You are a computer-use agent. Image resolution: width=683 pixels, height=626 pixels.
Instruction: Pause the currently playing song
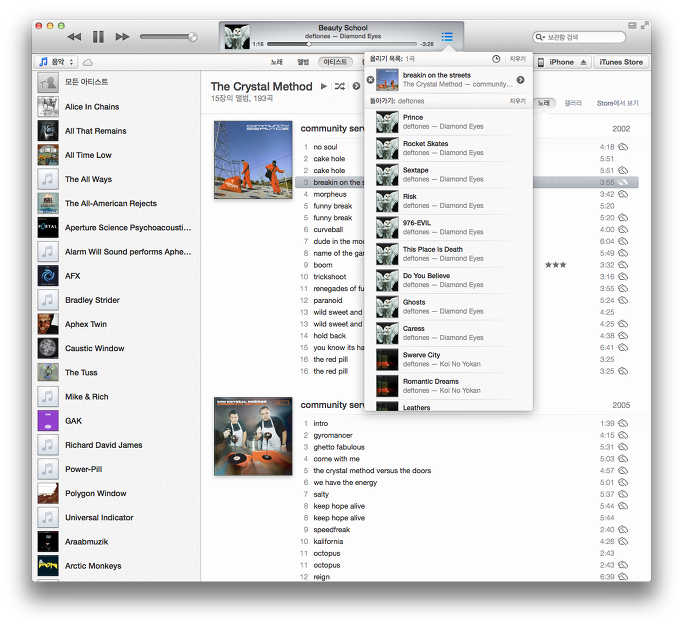pos(98,37)
